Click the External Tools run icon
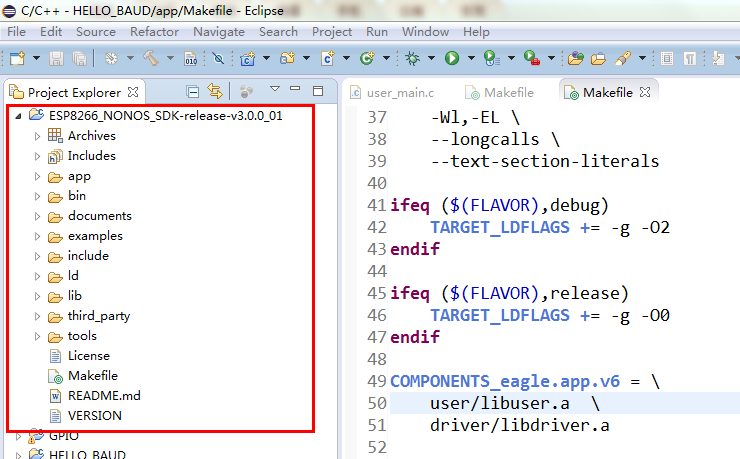Screen dimensions: 740x459 pos(532,58)
